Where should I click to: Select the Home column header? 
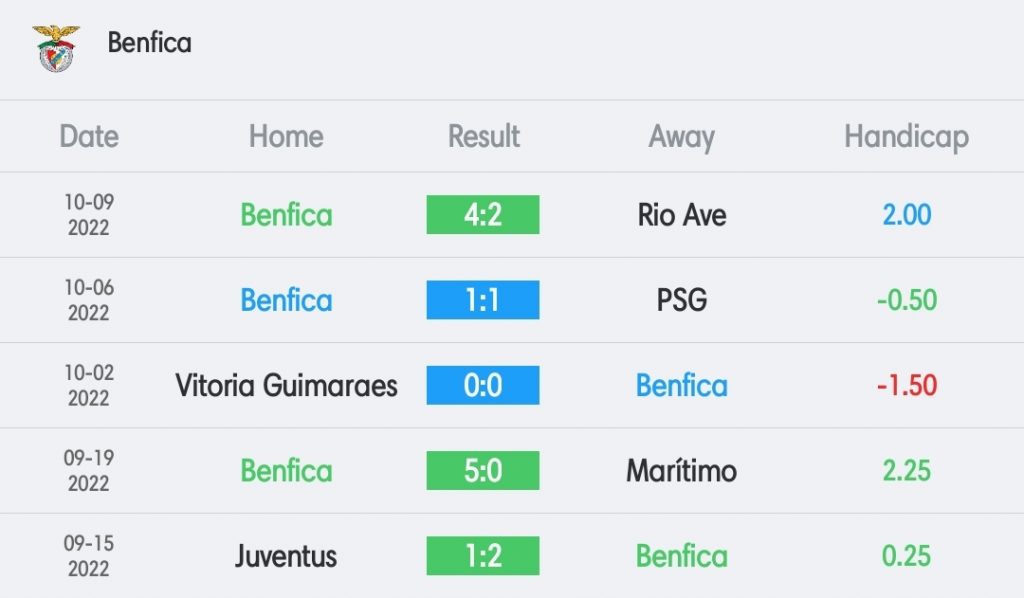point(286,136)
